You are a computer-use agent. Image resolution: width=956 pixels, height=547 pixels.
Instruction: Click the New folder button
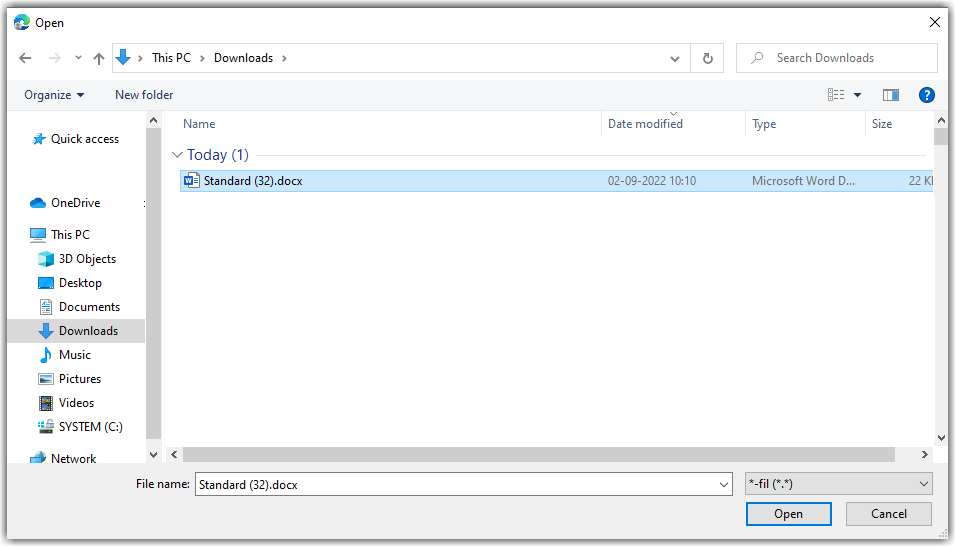pos(144,95)
